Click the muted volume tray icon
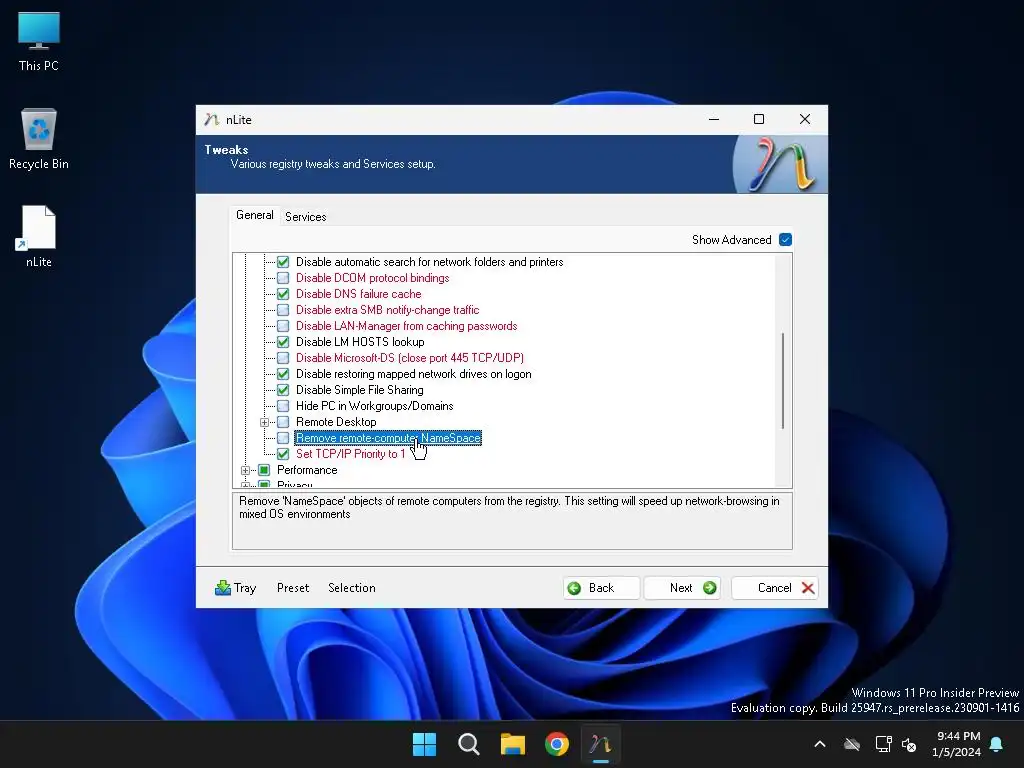 (908, 744)
